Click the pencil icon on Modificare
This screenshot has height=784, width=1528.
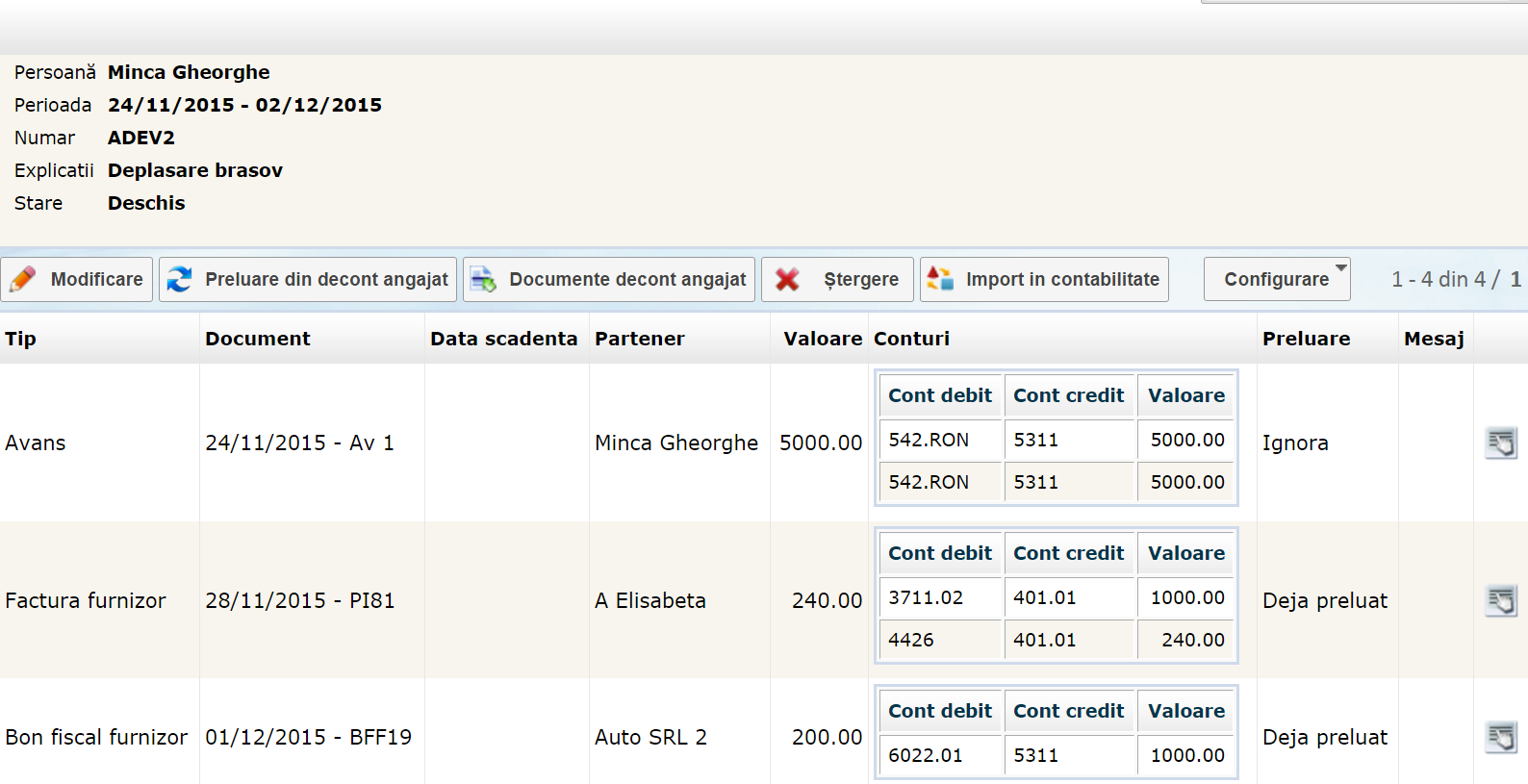(23, 280)
